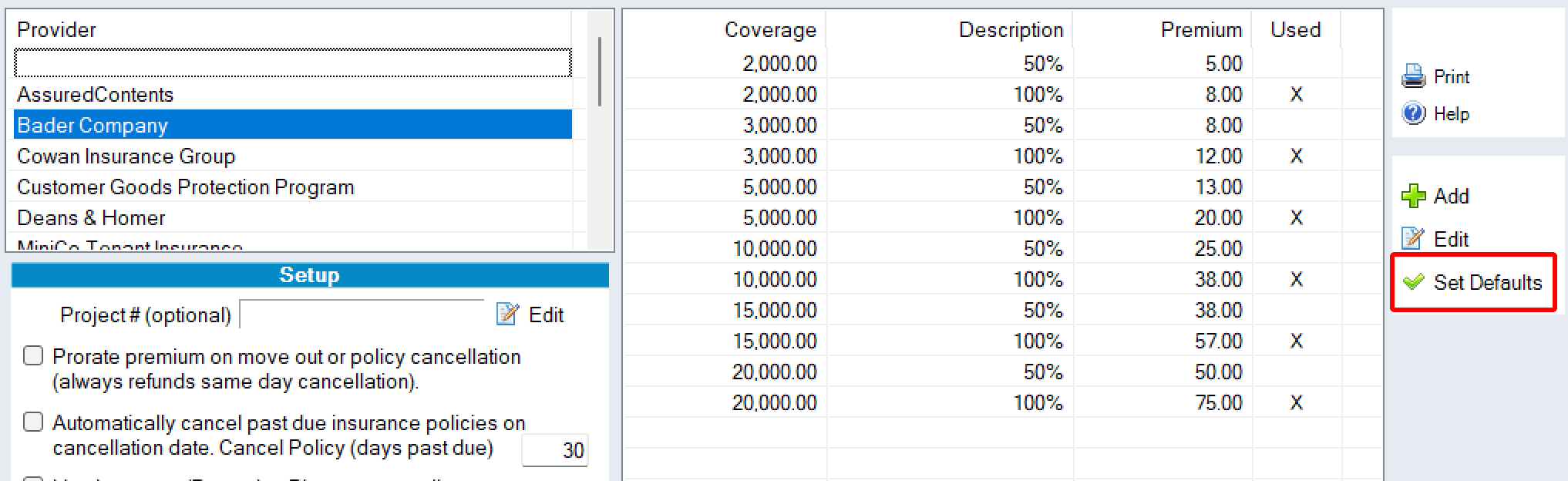Click the Used X in the 57.00 row
Image resolution: width=1568 pixels, height=481 pixels.
[x=1297, y=341]
